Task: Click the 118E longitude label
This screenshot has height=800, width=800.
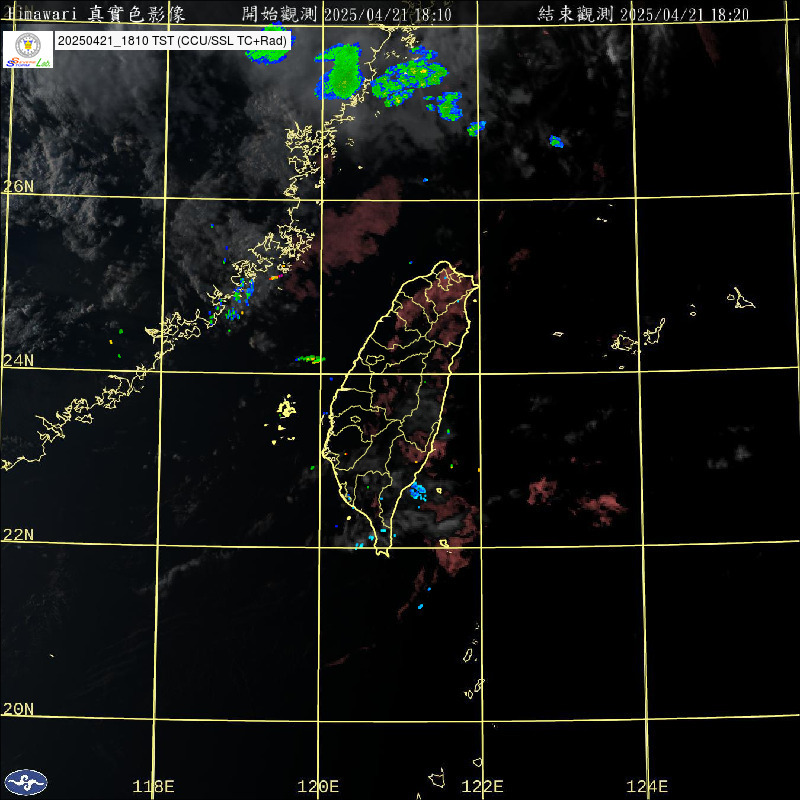Action: pyautogui.click(x=154, y=786)
